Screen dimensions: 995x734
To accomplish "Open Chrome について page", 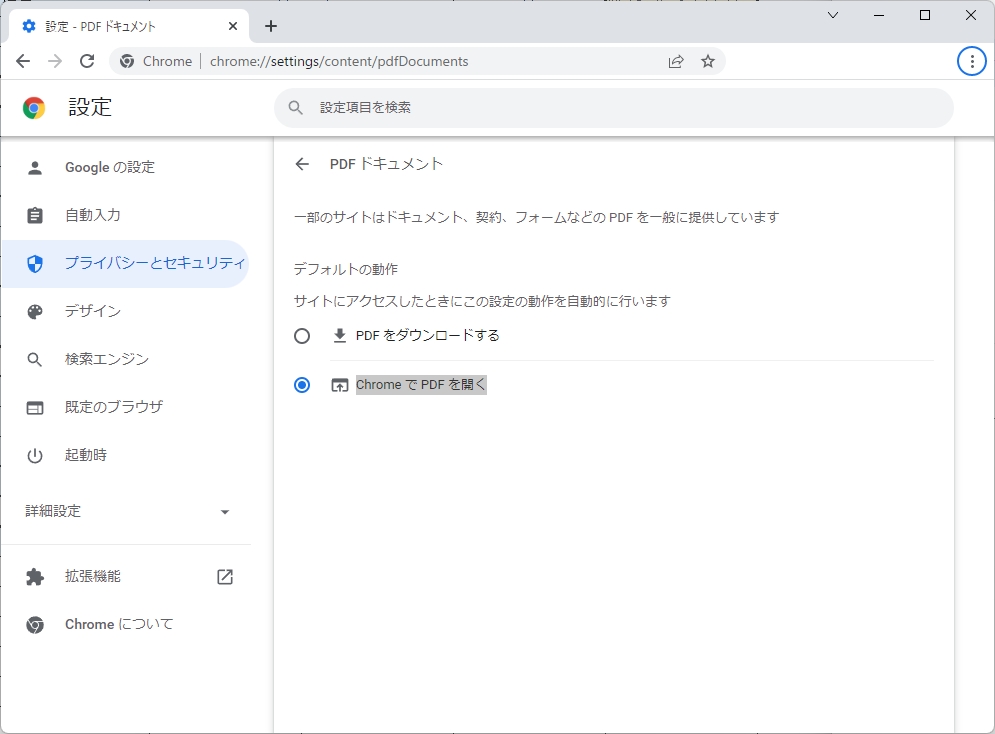I will pos(119,624).
